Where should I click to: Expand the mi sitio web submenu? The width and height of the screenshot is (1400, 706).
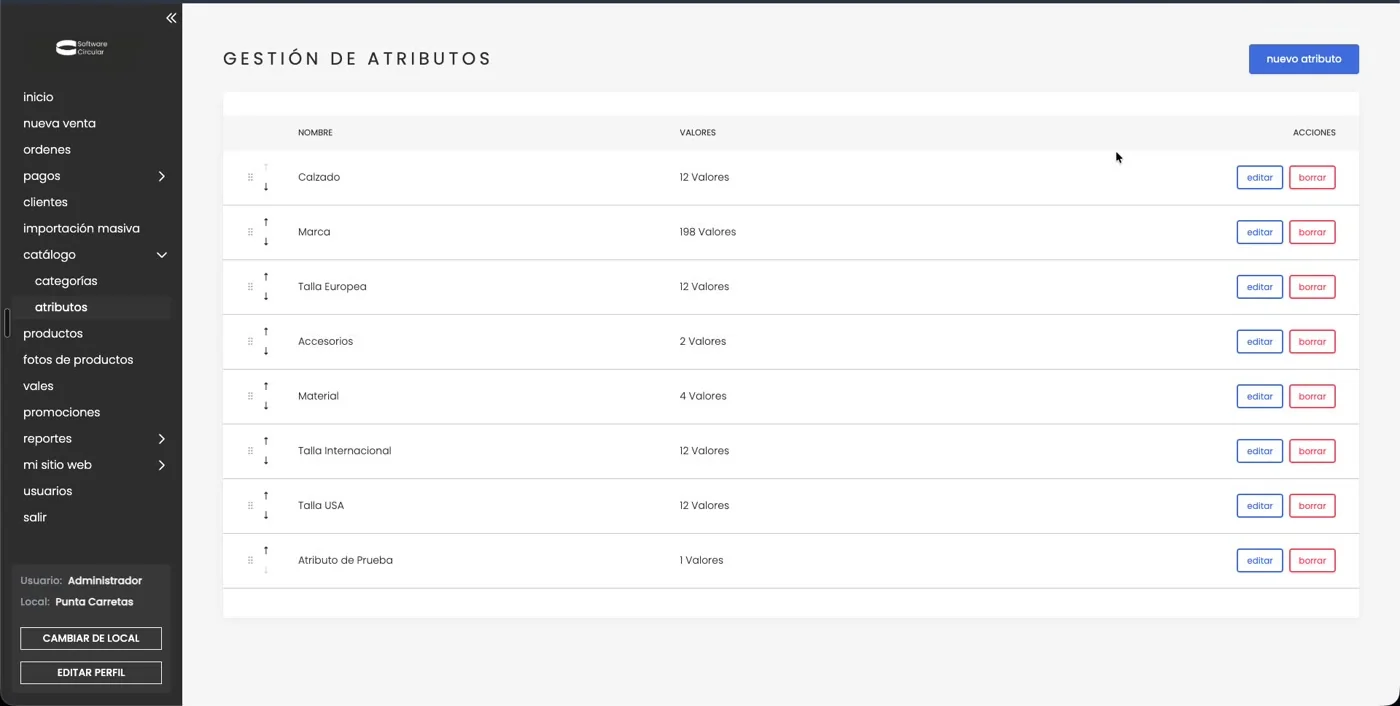(161, 465)
